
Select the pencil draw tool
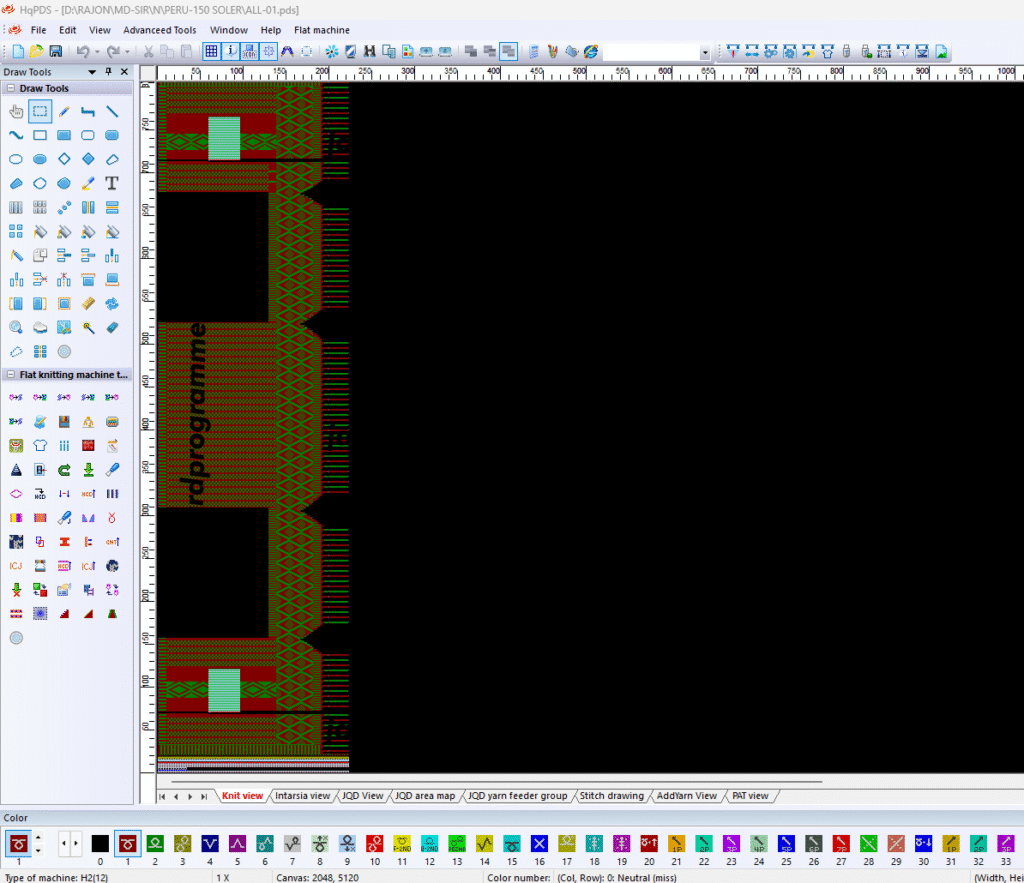64,112
